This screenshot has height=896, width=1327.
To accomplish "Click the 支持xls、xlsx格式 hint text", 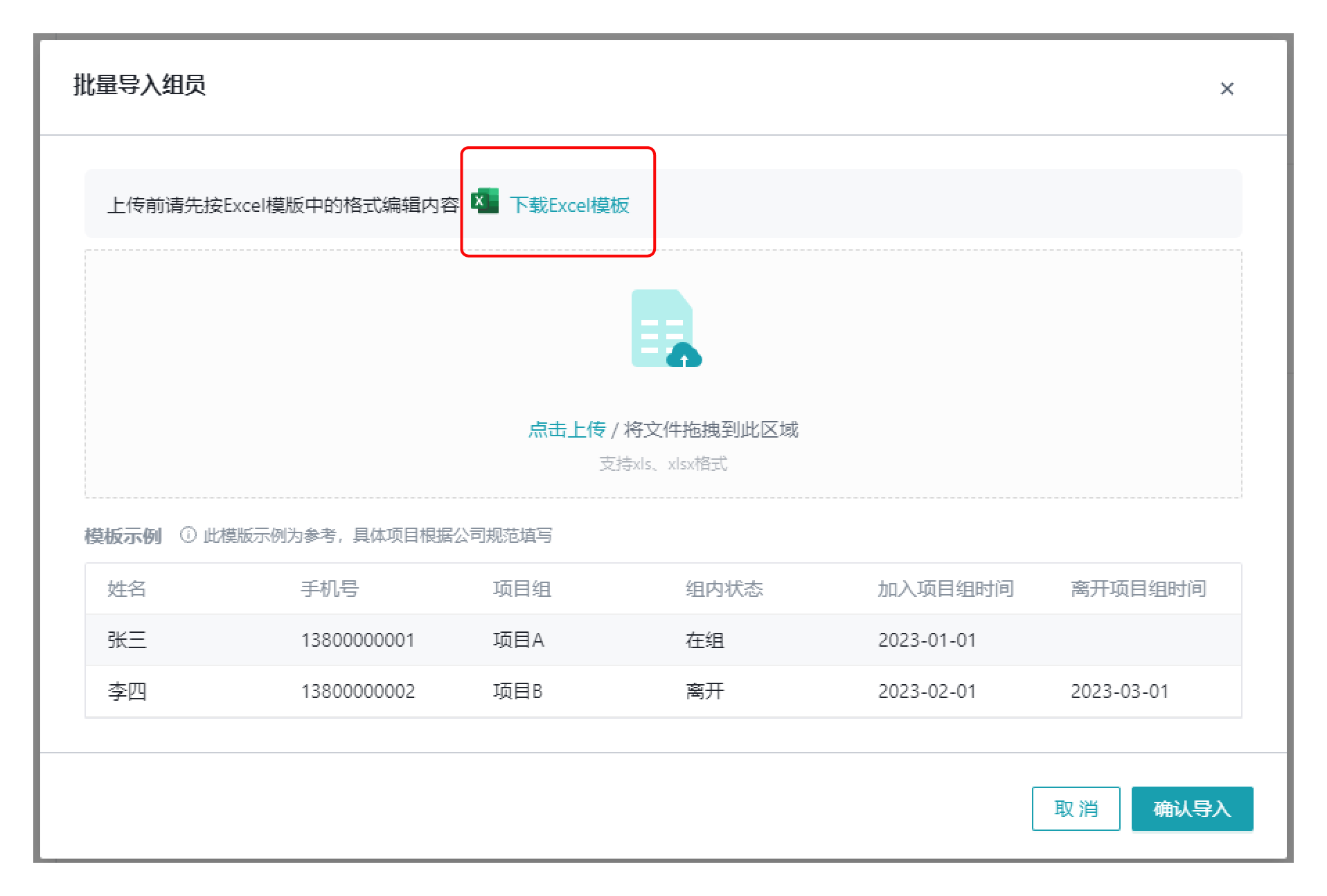I will [663, 464].
